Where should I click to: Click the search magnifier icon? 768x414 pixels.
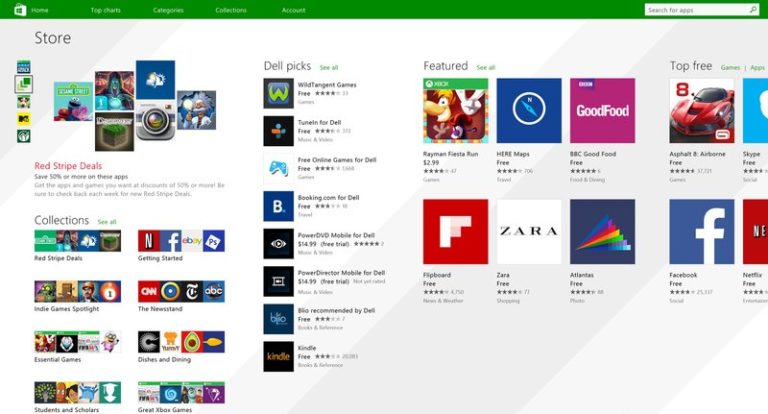coord(753,10)
